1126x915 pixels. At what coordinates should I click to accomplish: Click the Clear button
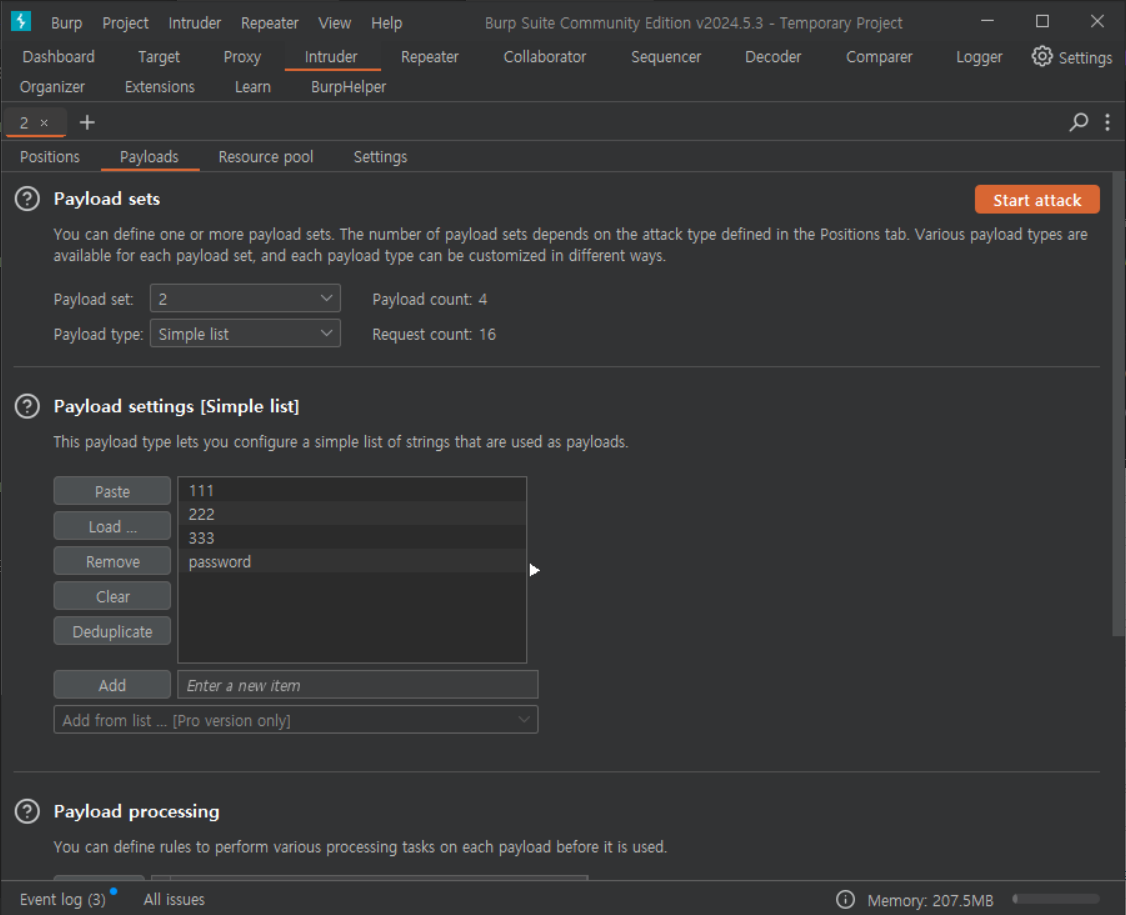click(112, 597)
